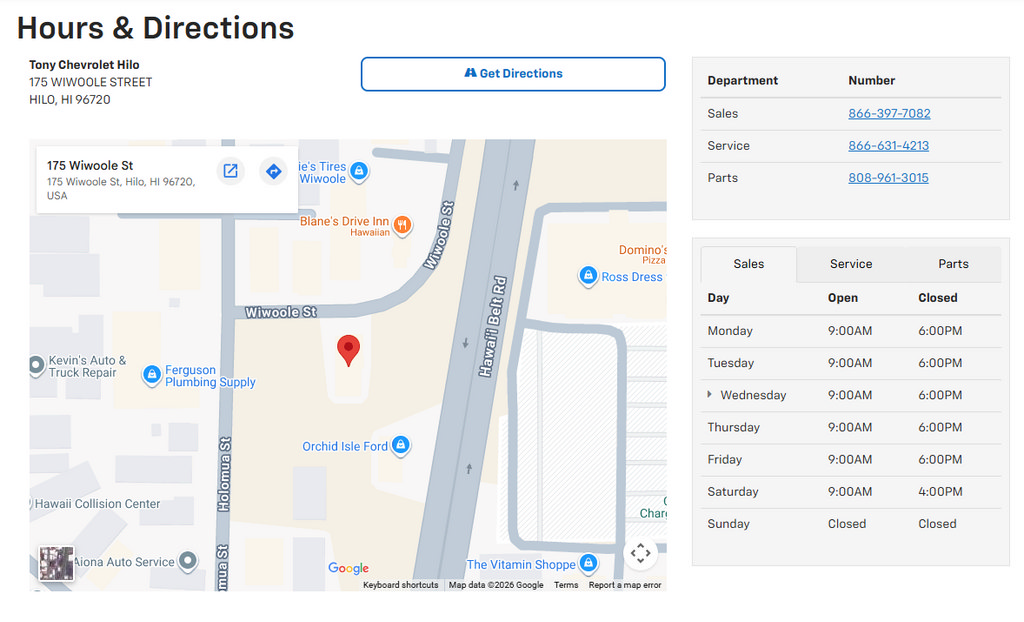This screenshot has width=1024, height=622.
Task: Call Service number 866-631-4213
Action: (888, 146)
